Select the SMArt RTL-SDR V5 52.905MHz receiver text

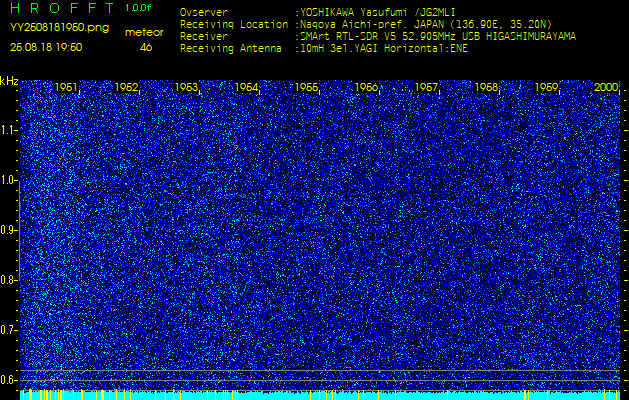(x=437, y=37)
